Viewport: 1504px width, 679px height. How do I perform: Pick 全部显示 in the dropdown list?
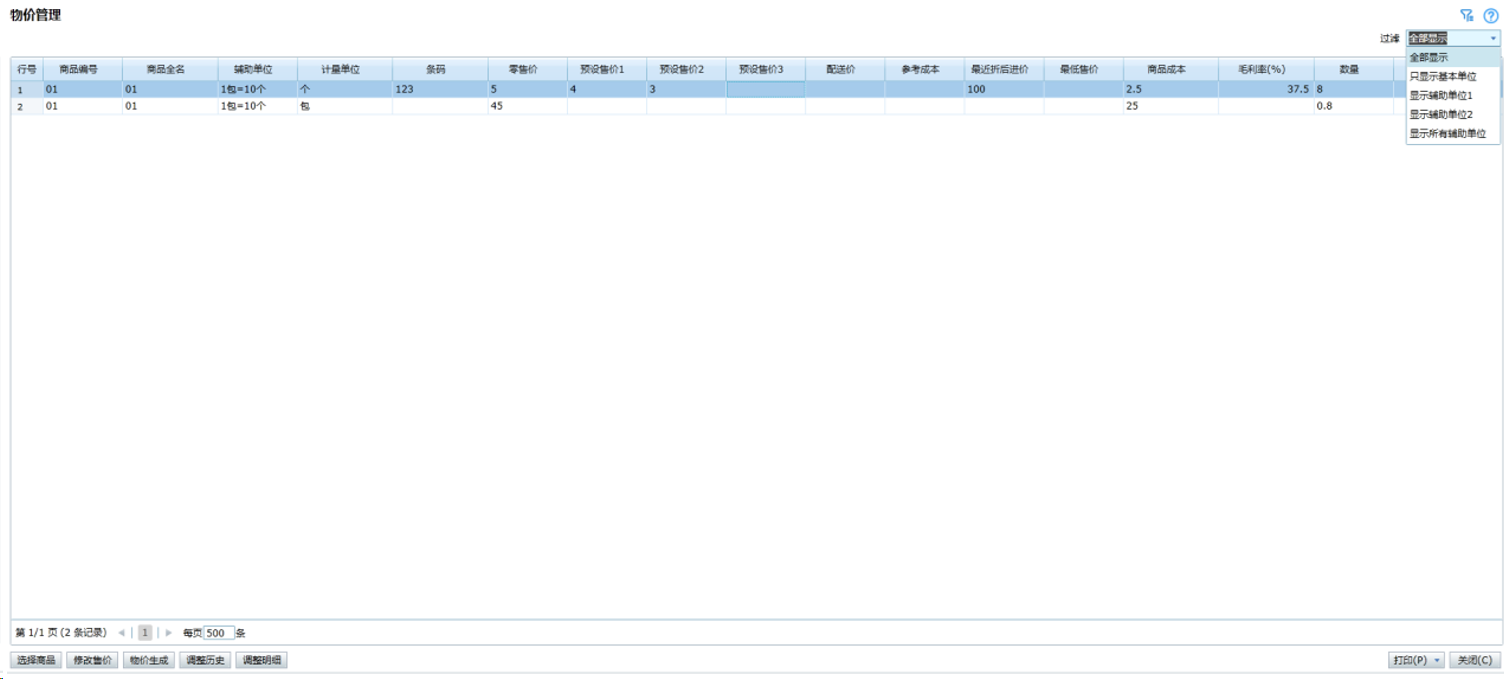coord(1428,57)
